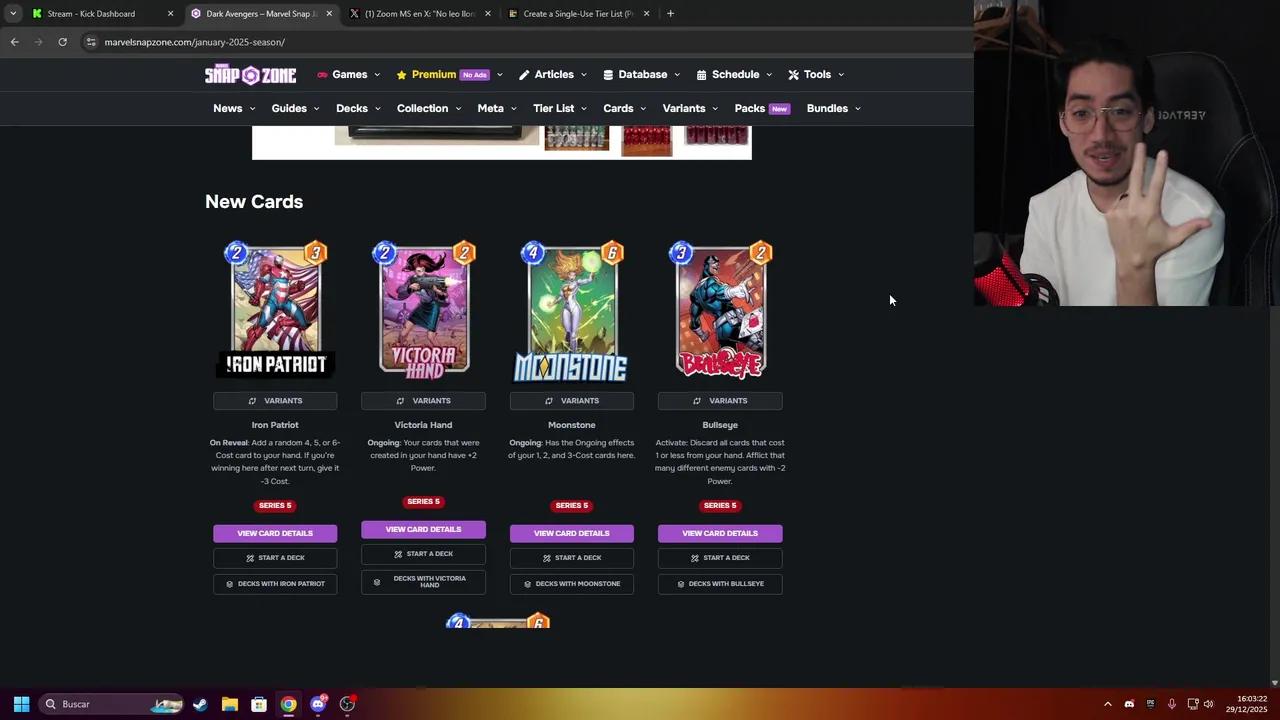Image resolution: width=1280 pixels, height=720 pixels.
Task: Open the Decks submenu
Action: [359, 108]
